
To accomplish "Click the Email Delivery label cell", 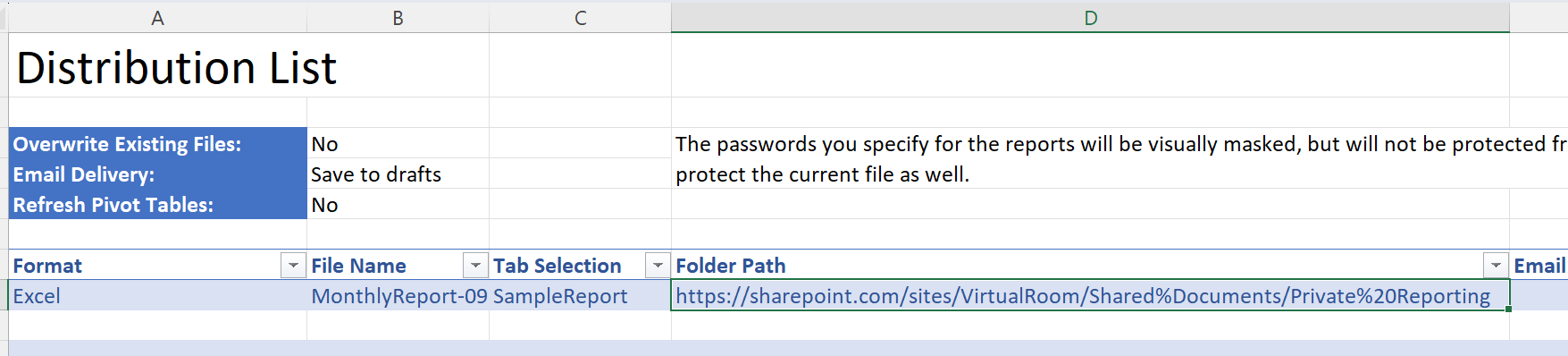I will pos(157,174).
